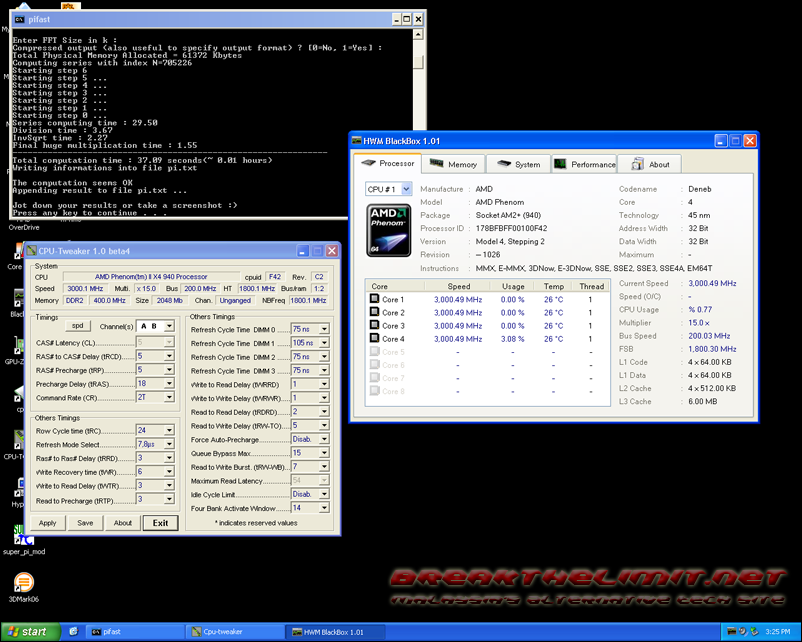Click the Processor ID 178BFBFF00100F42 text
The width and height of the screenshot is (802, 642).
click(x=511, y=228)
